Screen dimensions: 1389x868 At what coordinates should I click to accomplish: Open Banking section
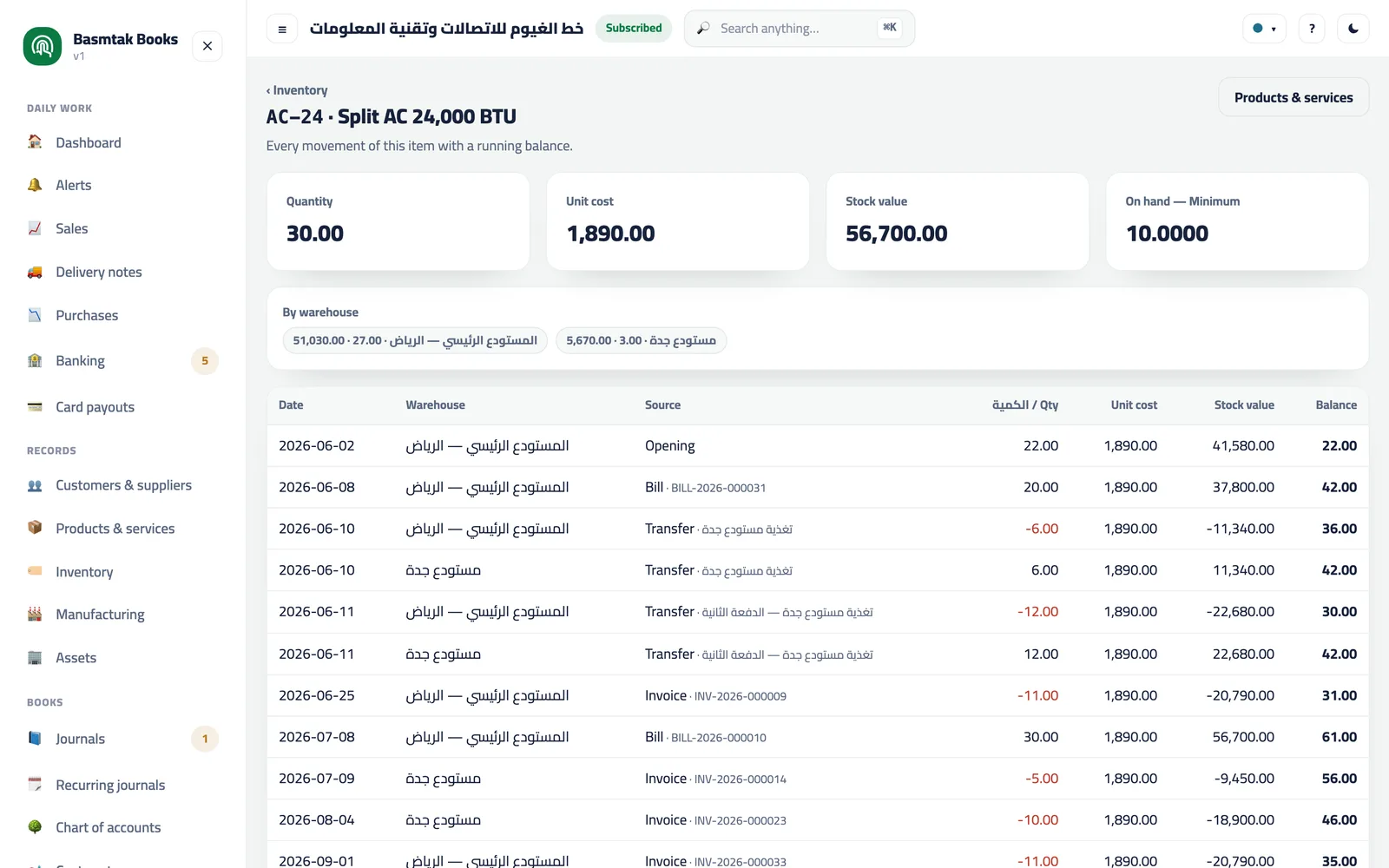coord(122,360)
